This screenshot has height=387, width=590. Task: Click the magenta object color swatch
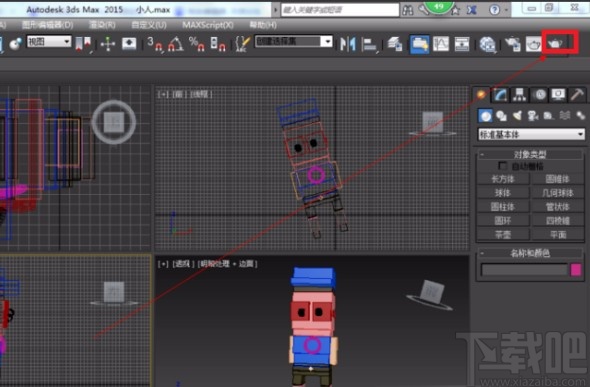[x=576, y=270]
